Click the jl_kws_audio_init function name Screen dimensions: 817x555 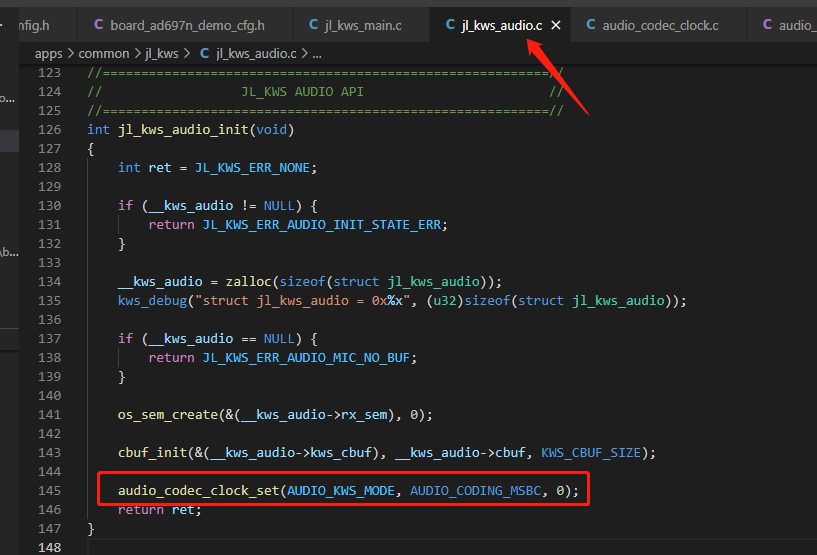[183, 129]
